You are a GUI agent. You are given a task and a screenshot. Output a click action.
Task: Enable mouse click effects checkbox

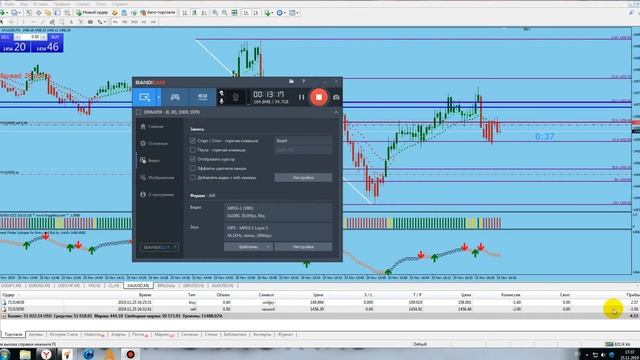(x=193, y=168)
